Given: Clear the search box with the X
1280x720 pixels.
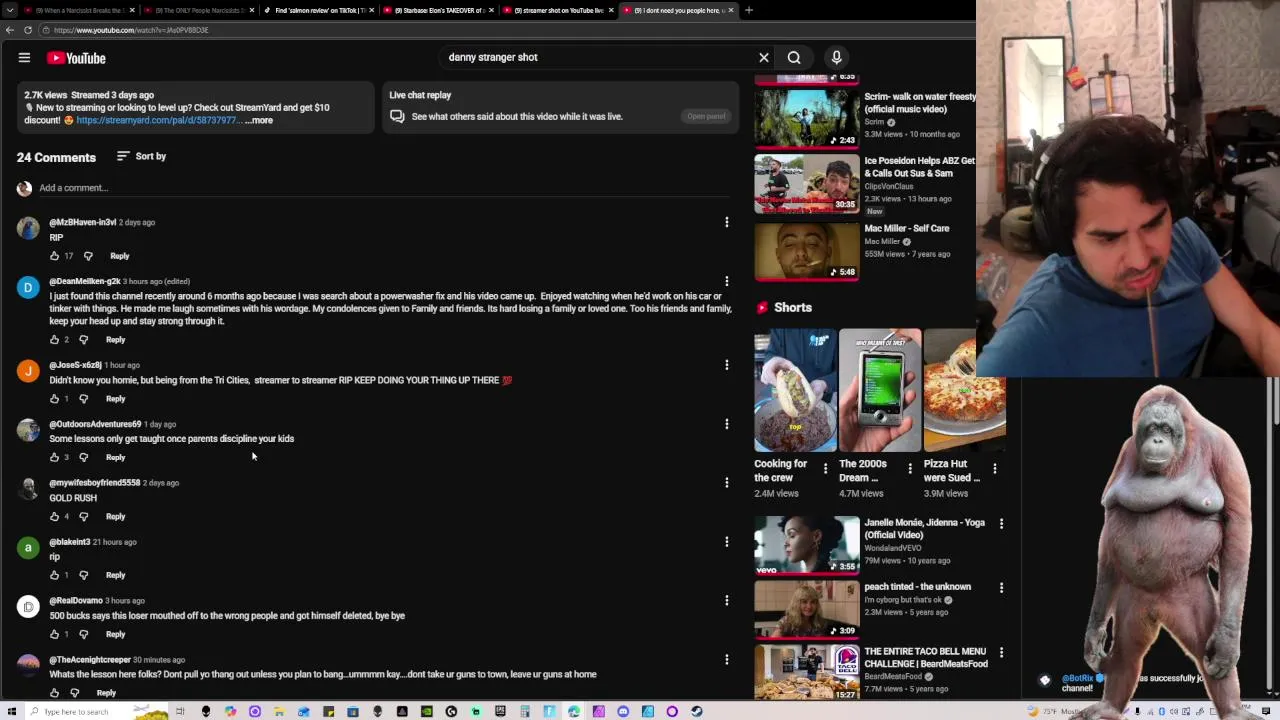Looking at the screenshot, I should click(x=764, y=58).
